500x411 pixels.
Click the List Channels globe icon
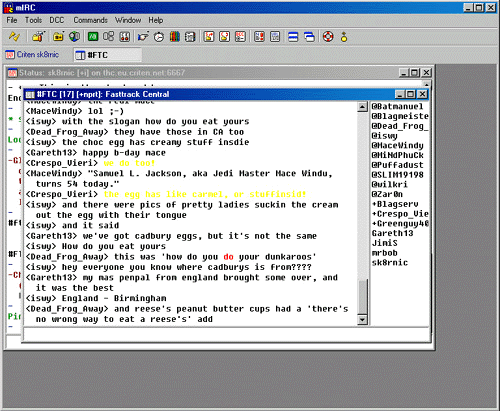tap(74, 36)
